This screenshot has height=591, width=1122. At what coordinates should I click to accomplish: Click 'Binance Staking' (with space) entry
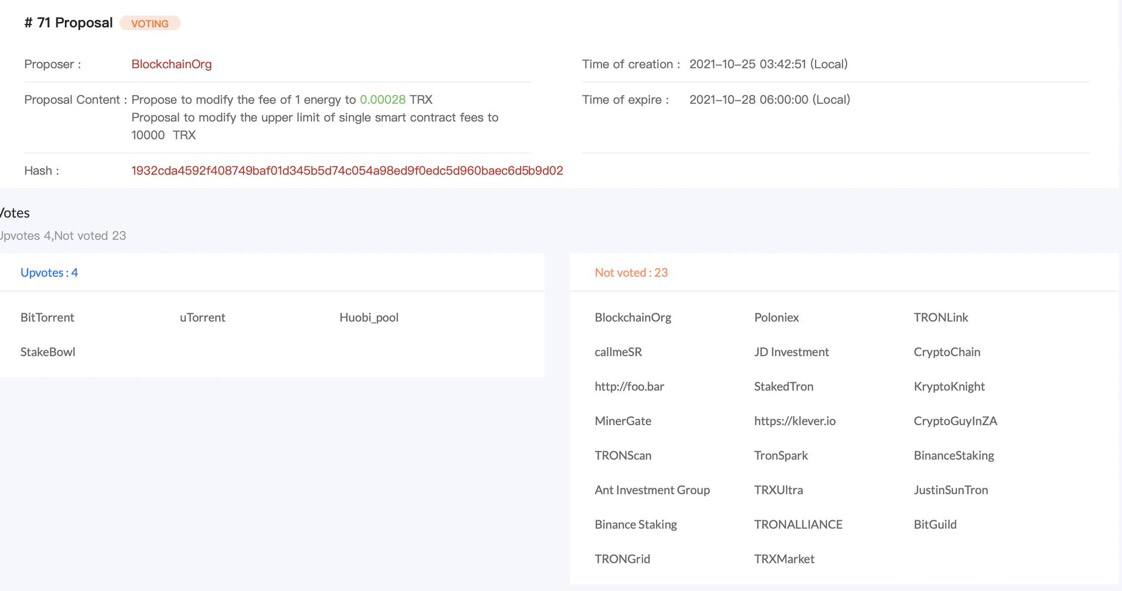635,524
